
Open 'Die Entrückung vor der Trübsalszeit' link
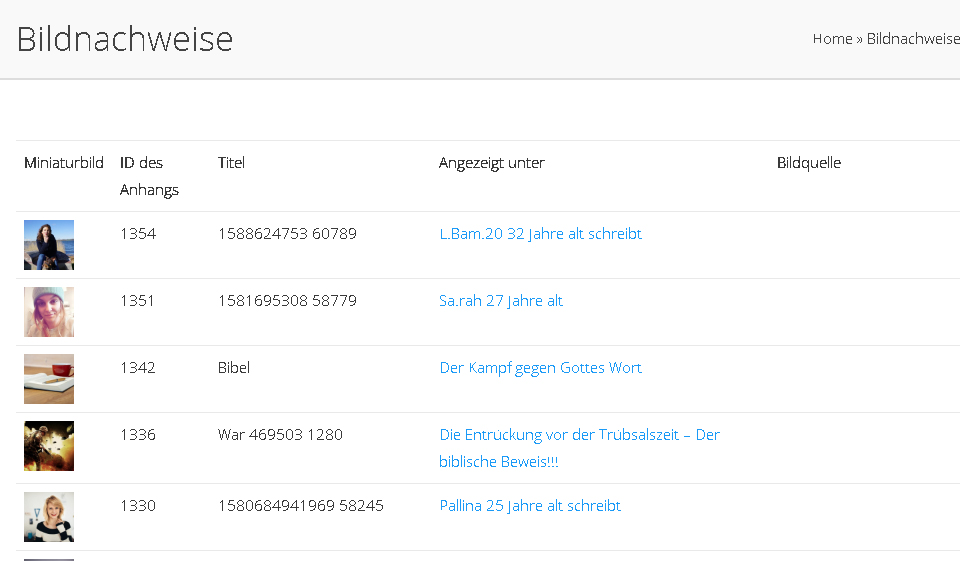pyautogui.click(x=579, y=435)
